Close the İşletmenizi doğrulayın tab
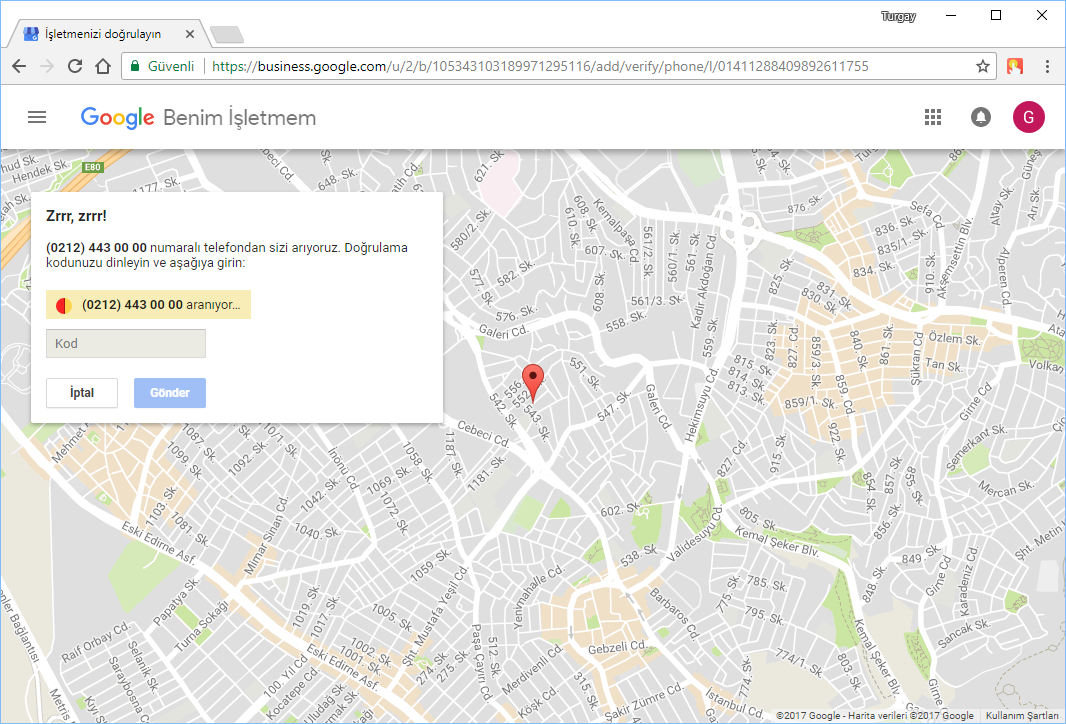 [x=190, y=33]
